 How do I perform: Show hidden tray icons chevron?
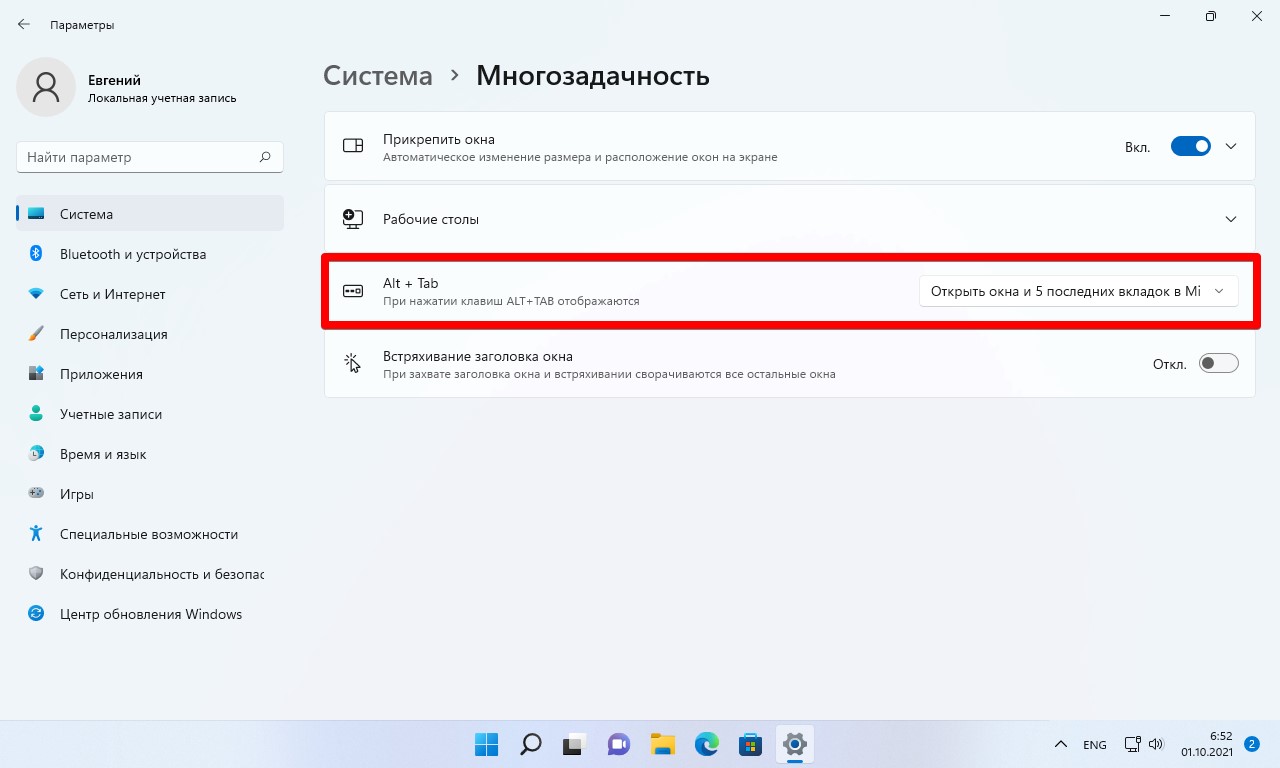1060,744
